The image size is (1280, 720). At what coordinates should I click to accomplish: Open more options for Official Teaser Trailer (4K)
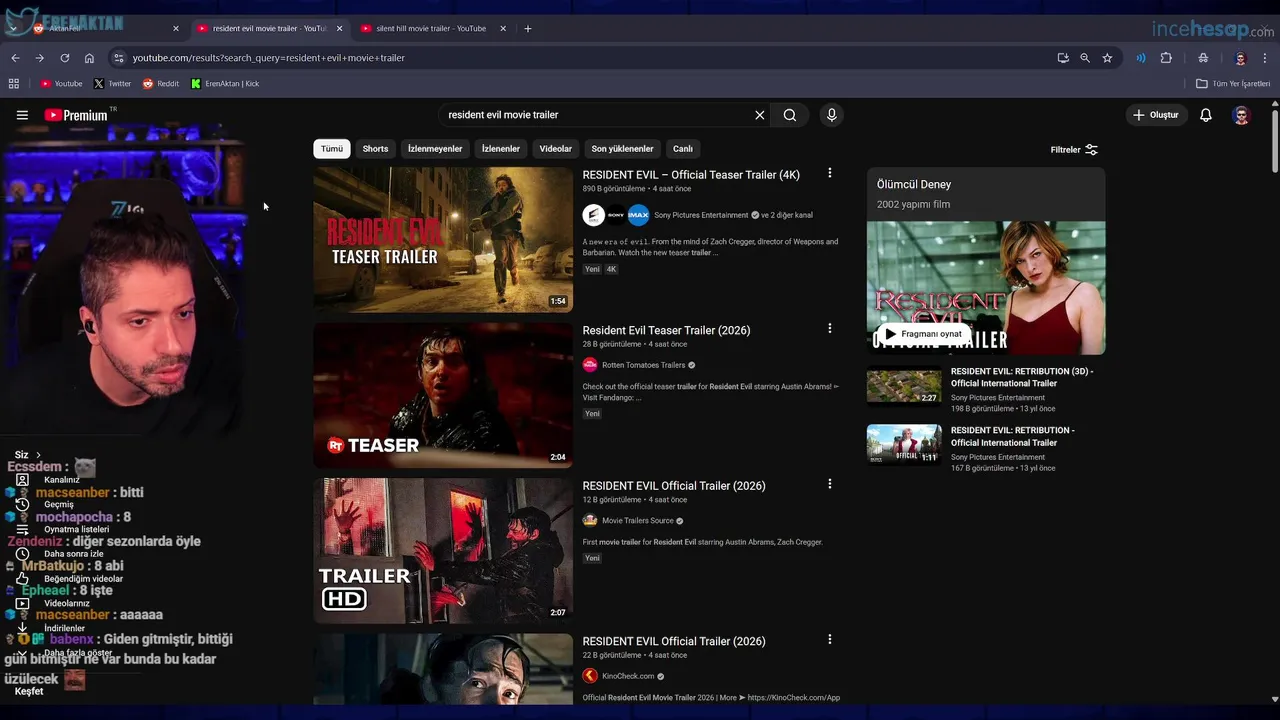click(829, 174)
